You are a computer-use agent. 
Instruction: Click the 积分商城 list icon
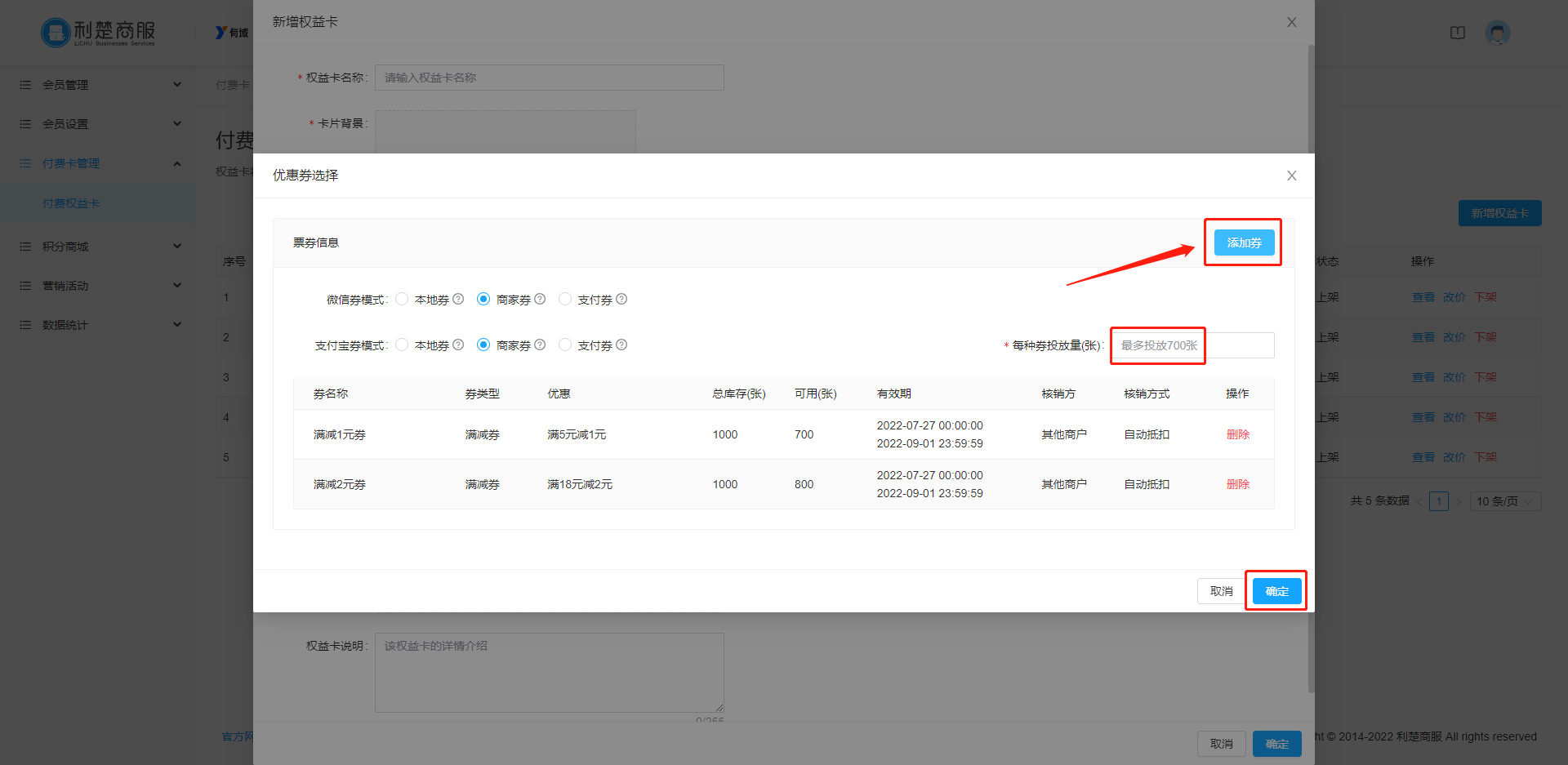25,247
